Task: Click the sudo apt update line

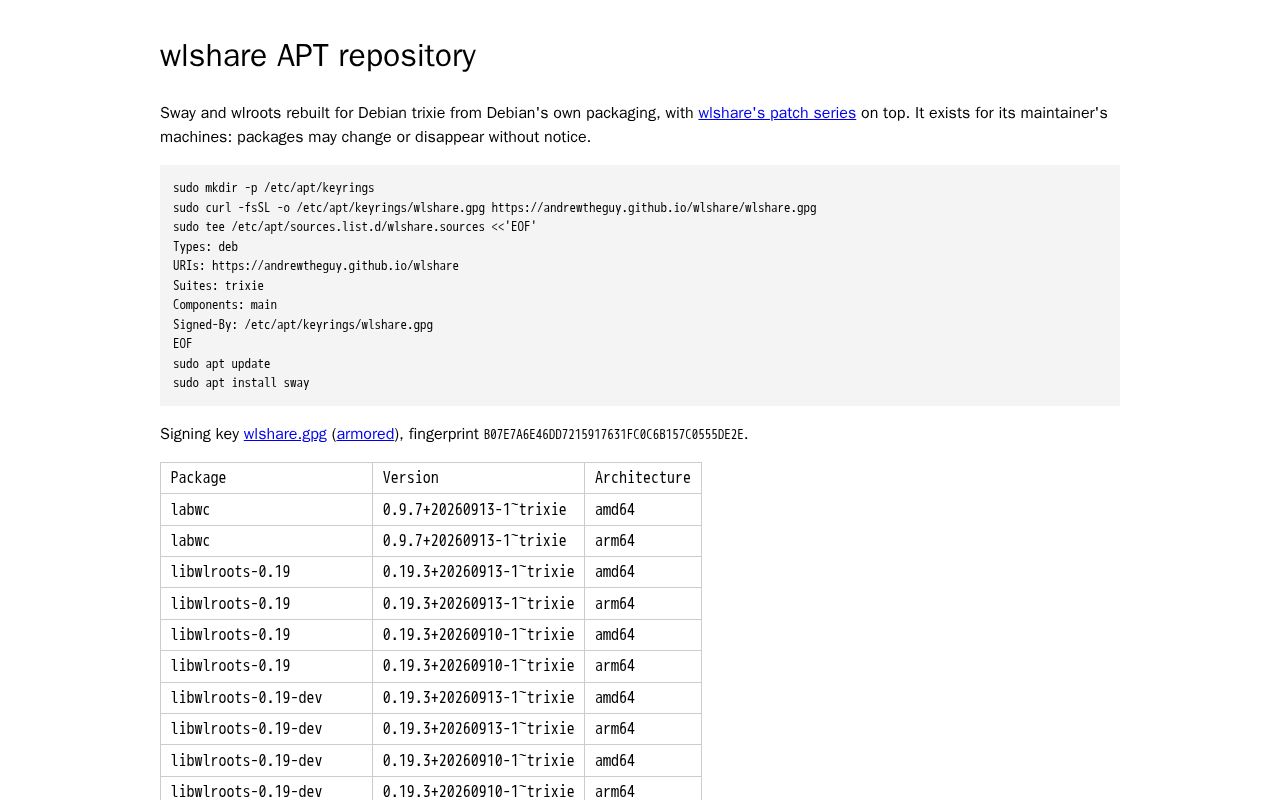Action: pyautogui.click(x=221, y=364)
